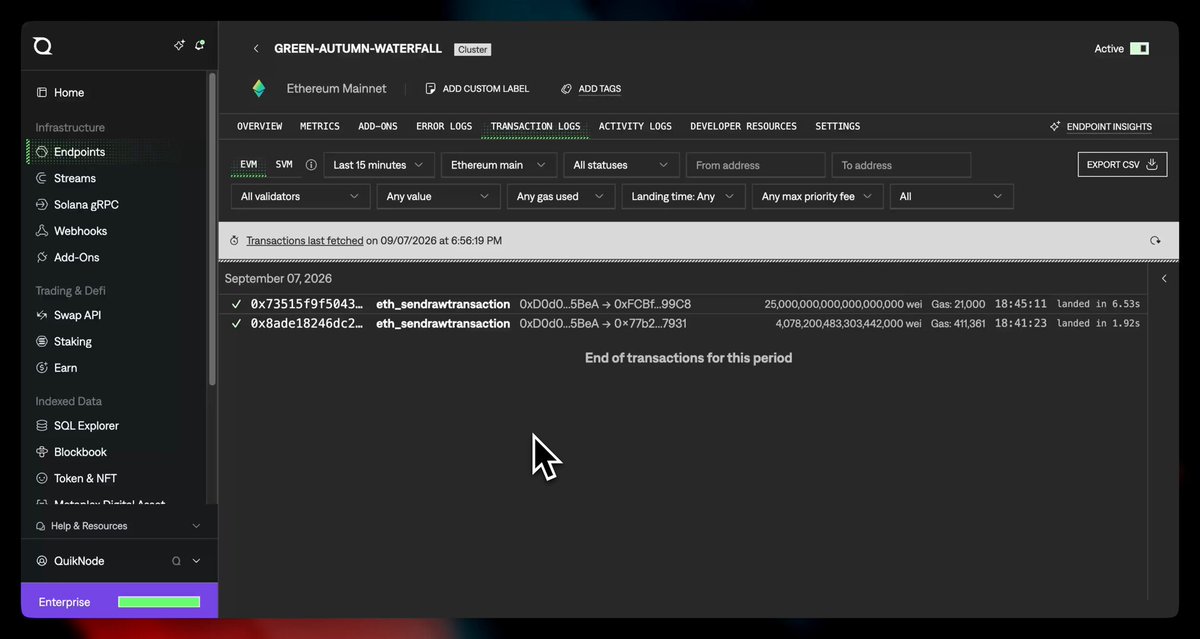Click the QuikNode account avatar icon
The image size is (1200, 639).
[42, 562]
